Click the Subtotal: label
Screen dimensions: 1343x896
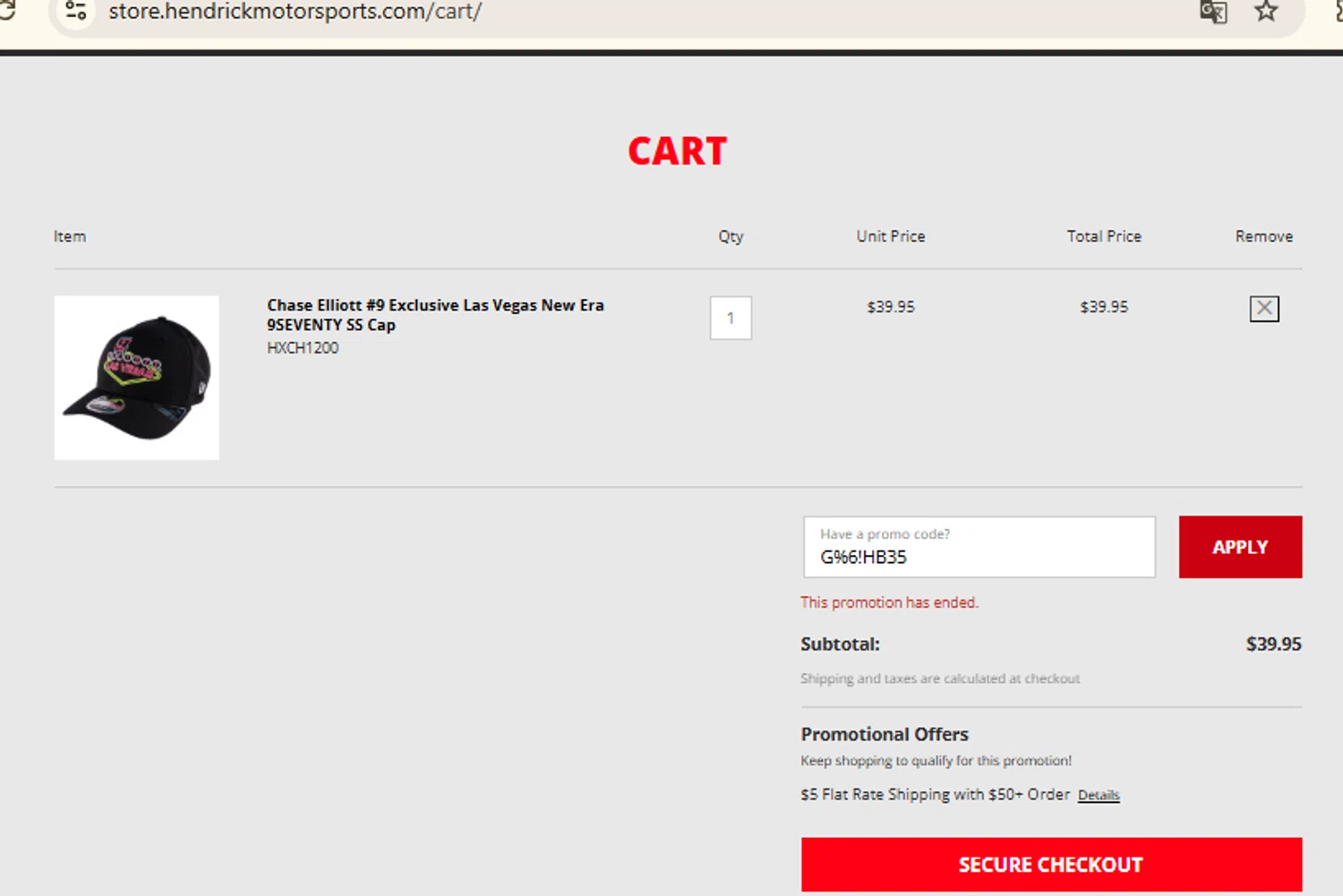(x=840, y=644)
